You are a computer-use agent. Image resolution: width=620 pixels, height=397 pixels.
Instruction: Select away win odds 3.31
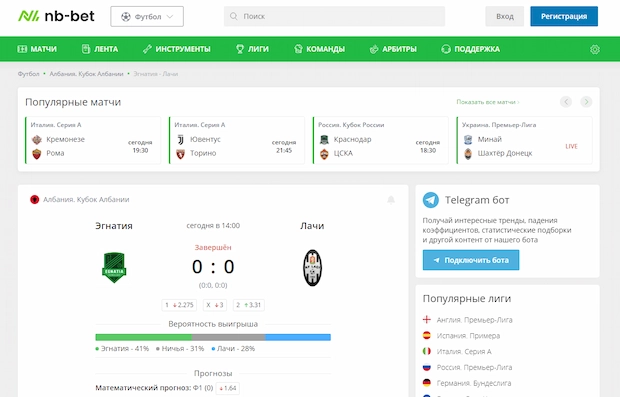click(248, 305)
